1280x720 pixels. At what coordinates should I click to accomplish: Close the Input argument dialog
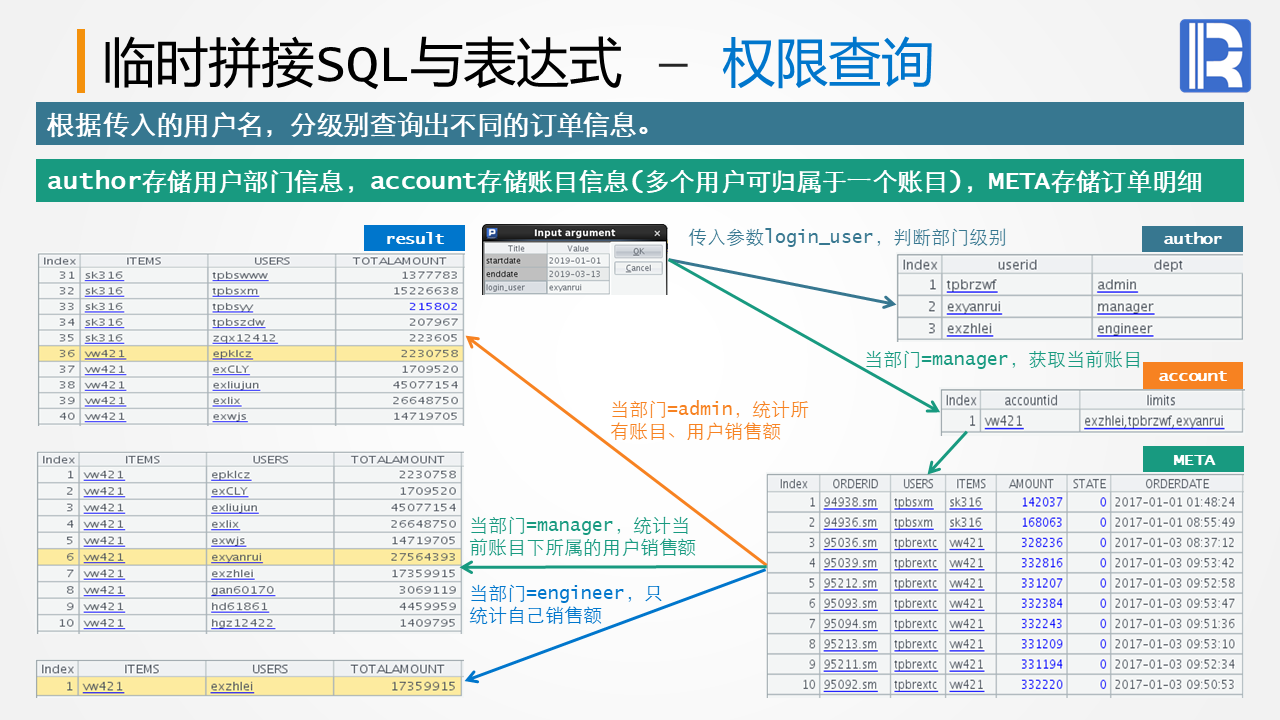pos(657,233)
